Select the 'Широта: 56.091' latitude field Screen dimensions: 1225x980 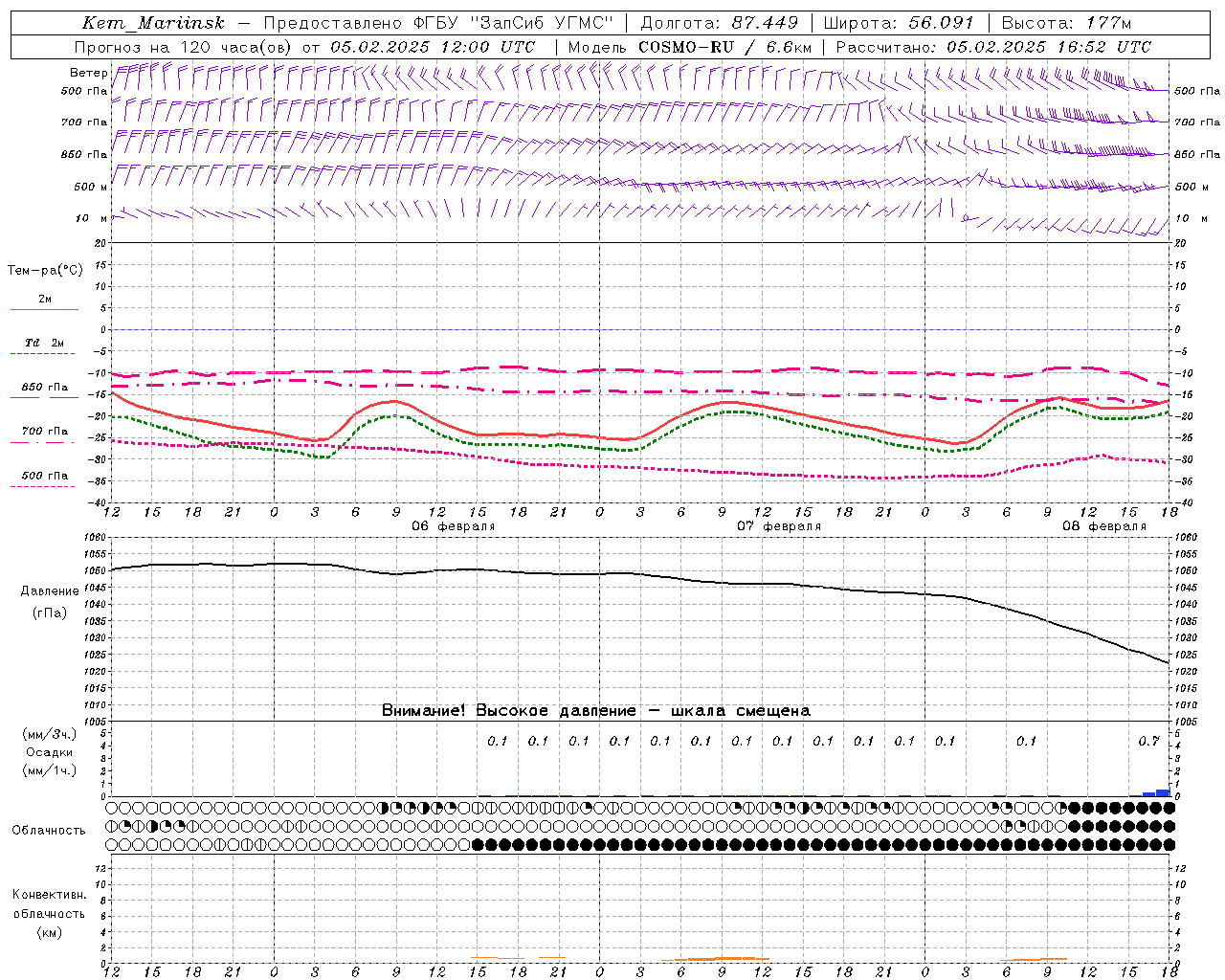(899, 23)
